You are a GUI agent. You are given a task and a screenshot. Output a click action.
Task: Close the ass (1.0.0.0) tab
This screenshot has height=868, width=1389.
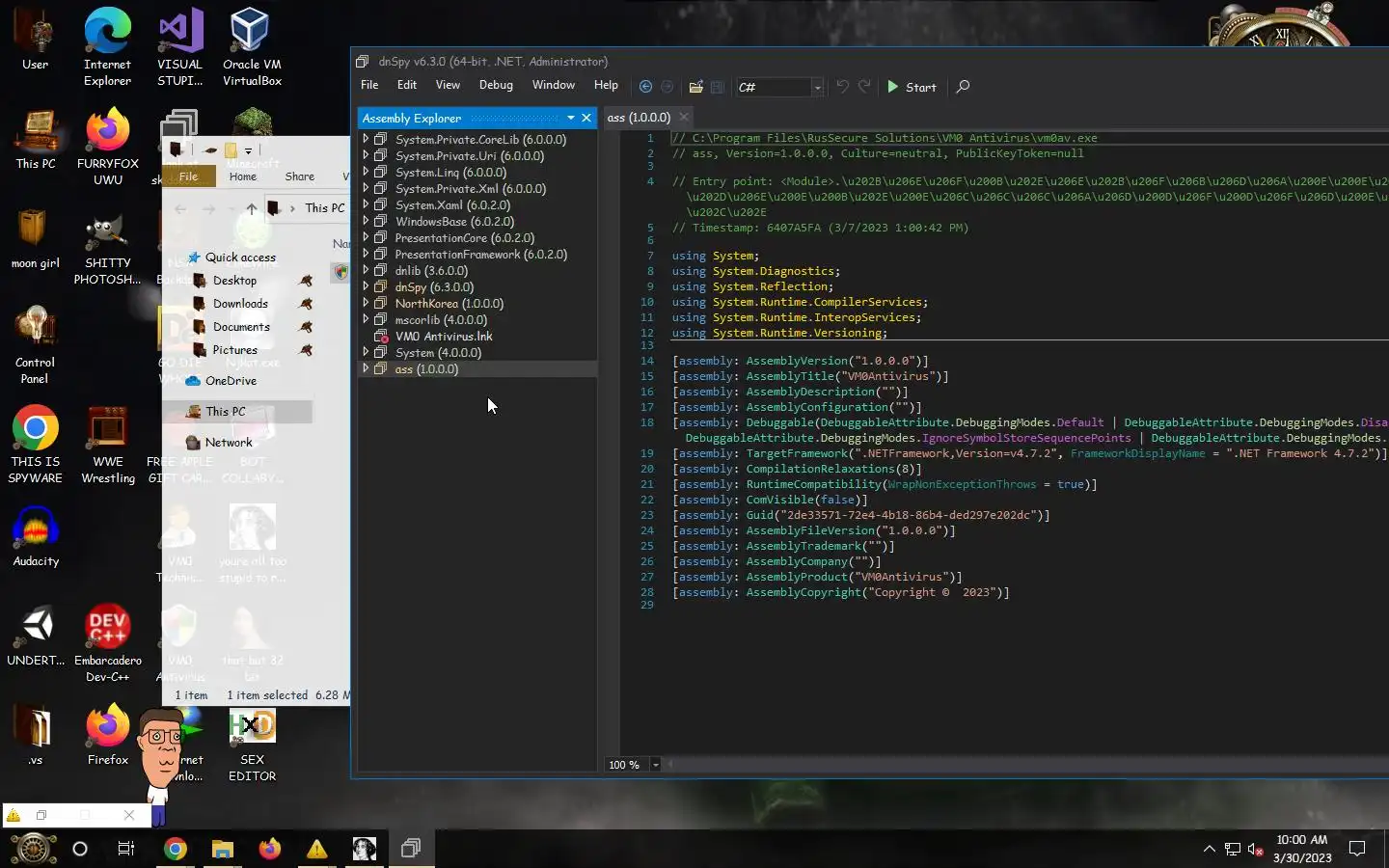tap(684, 117)
